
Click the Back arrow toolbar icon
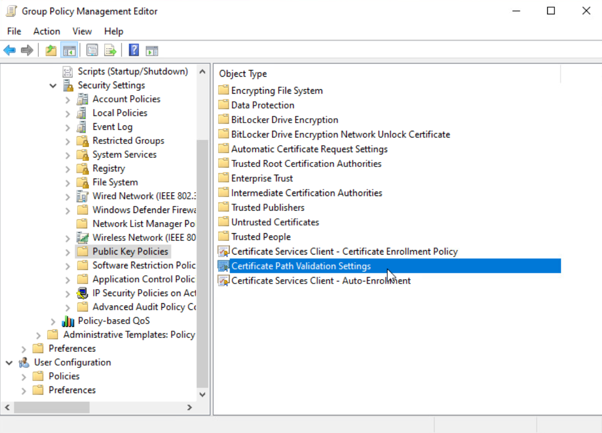[10, 50]
